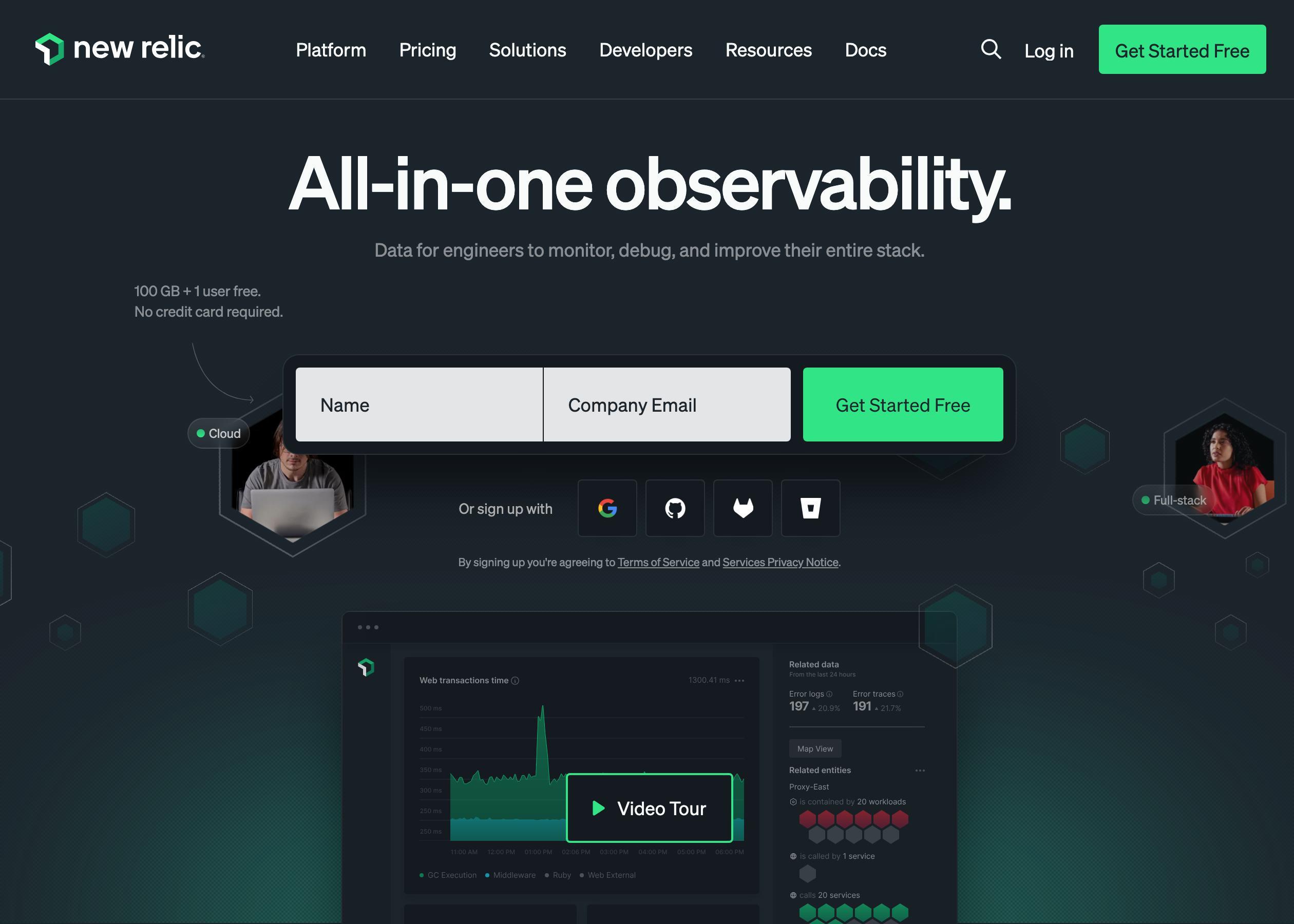The height and width of the screenshot is (924, 1294).
Task: Open the Solutions navigation menu
Action: [x=527, y=49]
